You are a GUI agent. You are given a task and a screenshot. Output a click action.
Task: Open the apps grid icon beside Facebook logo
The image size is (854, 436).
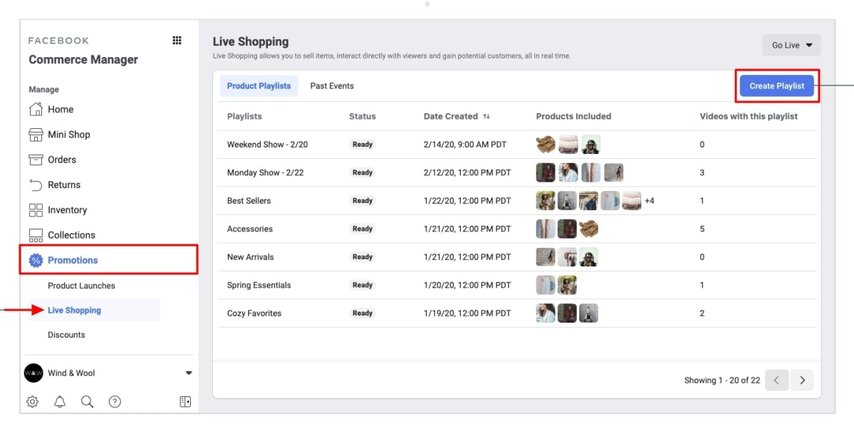177,41
